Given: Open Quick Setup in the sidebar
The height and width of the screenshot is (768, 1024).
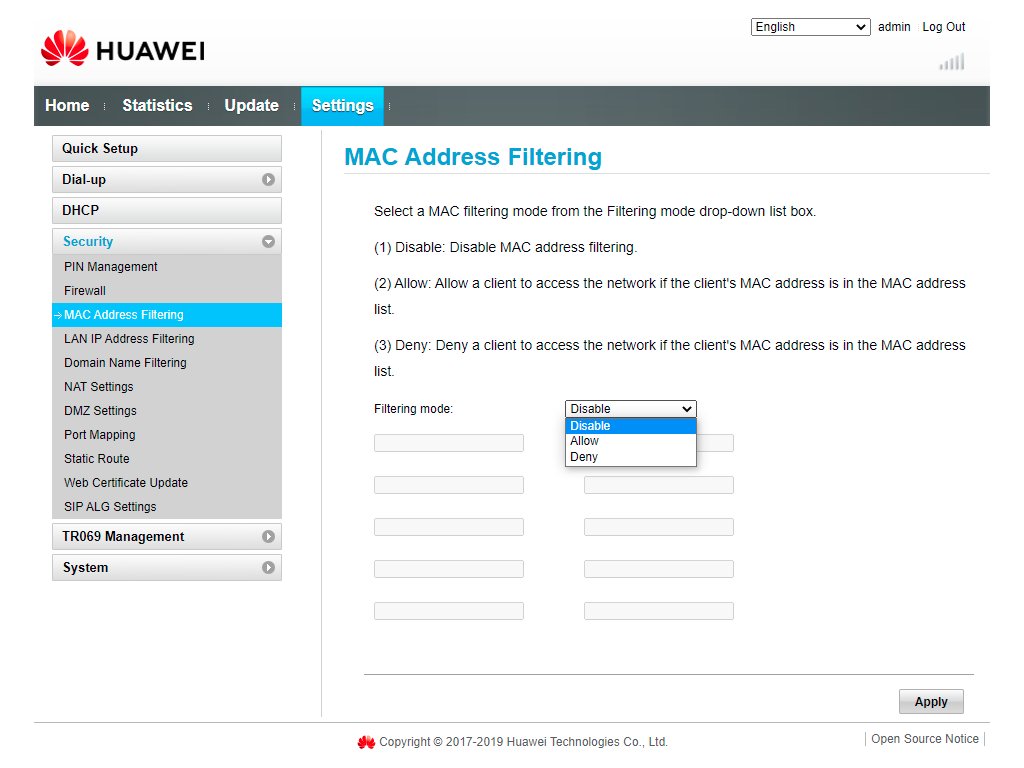Looking at the screenshot, I should click(100, 149).
